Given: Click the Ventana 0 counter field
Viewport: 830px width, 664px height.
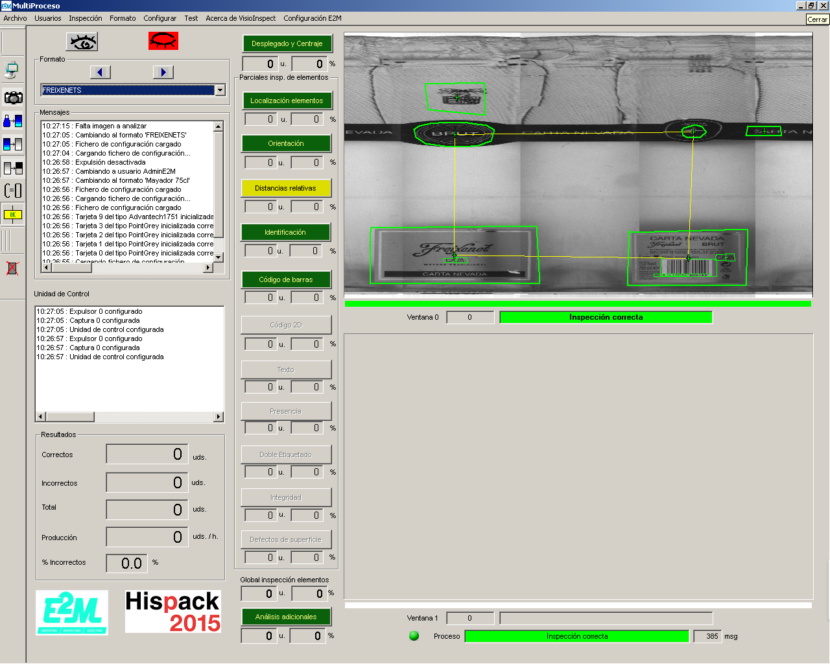Looking at the screenshot, I should [x=470, y=317].
